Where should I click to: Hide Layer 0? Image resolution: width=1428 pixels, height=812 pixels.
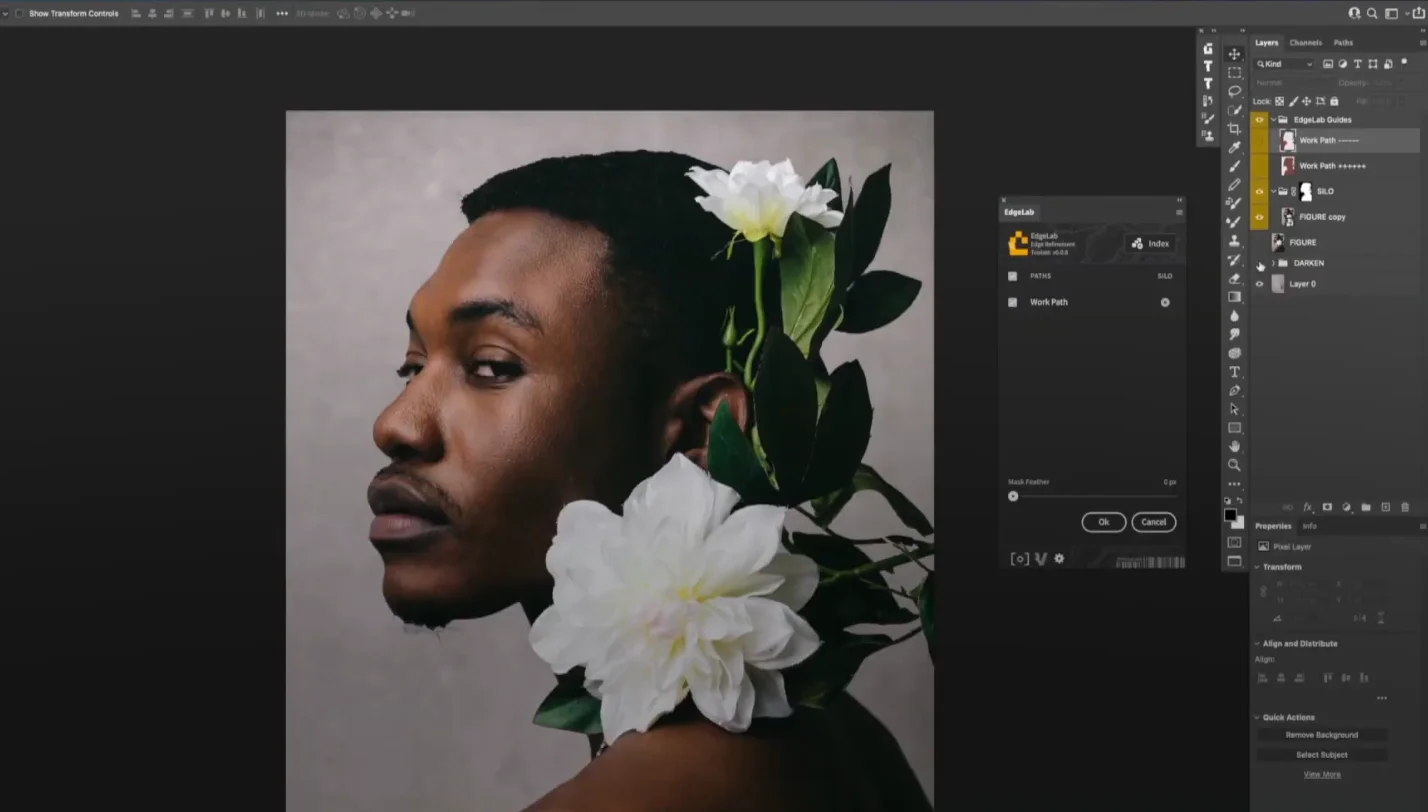pos(1259,284)
